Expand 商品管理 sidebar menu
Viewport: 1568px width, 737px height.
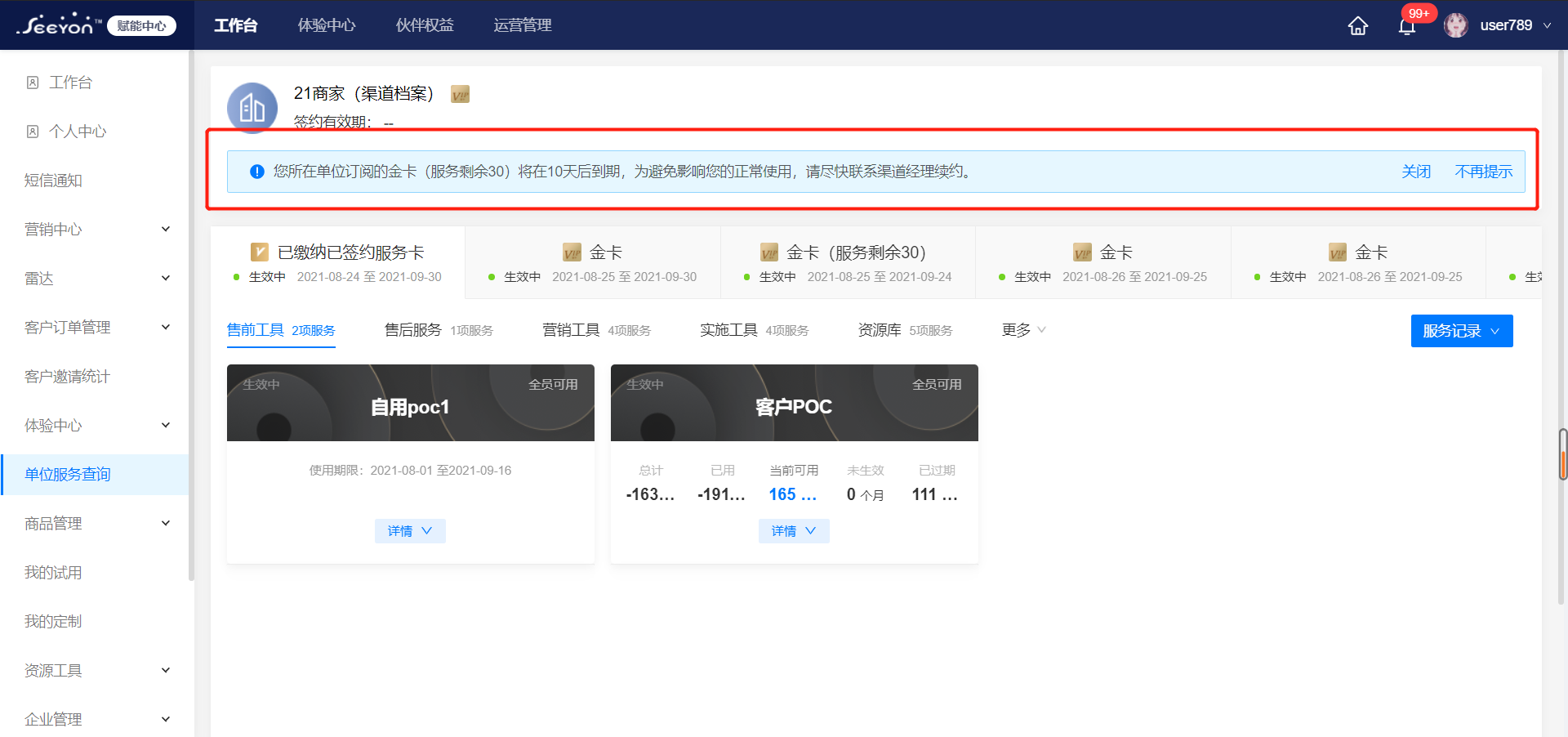pyautogui.click(x=166, y=523)
